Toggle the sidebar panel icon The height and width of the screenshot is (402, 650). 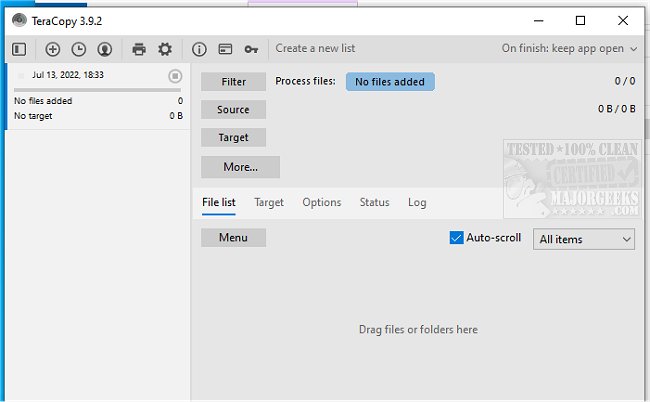(x=18, y=49)
